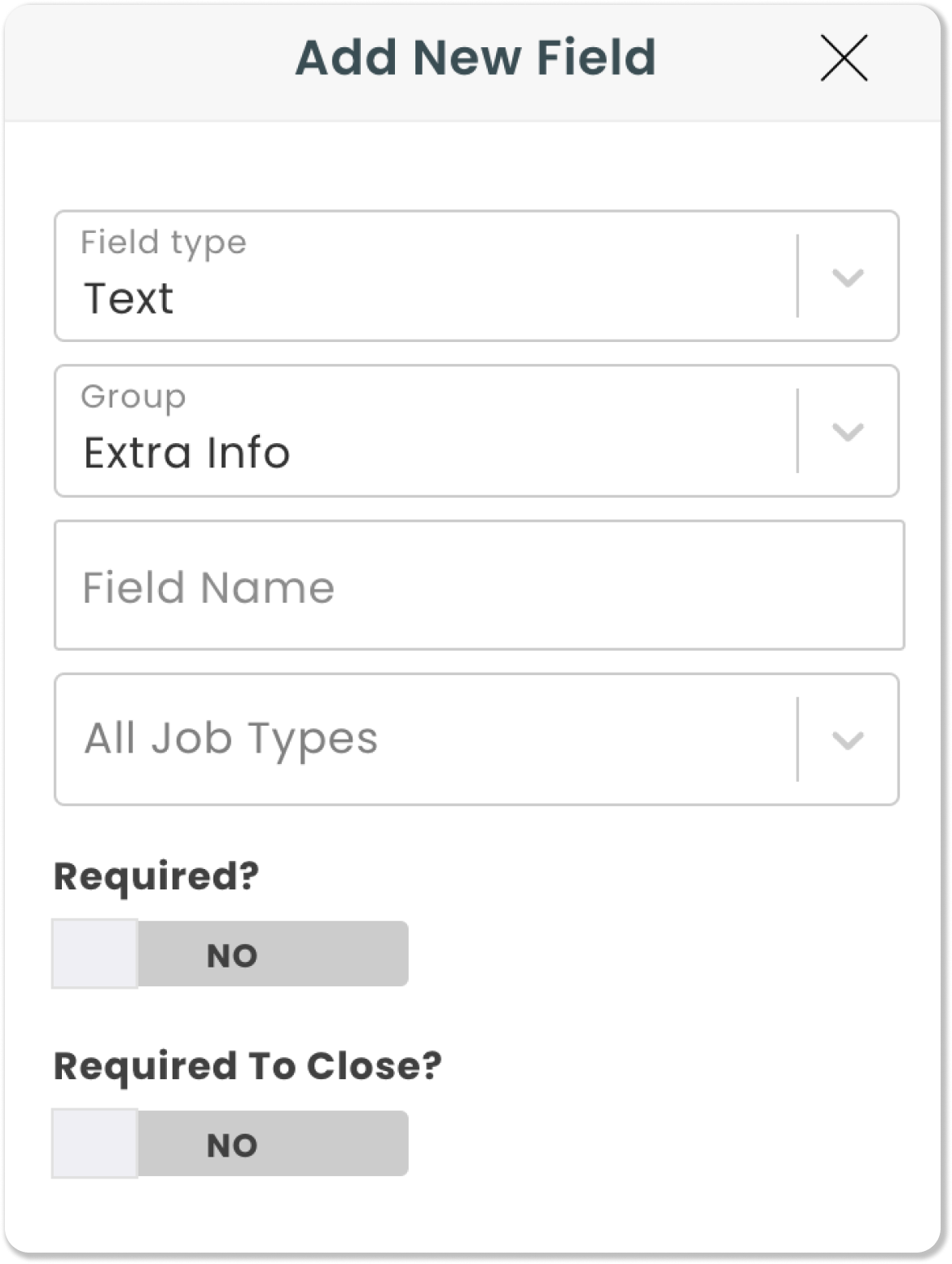952x1264 pixels.
Task: Select the 'Extra Info' group value
Action: 186,453
